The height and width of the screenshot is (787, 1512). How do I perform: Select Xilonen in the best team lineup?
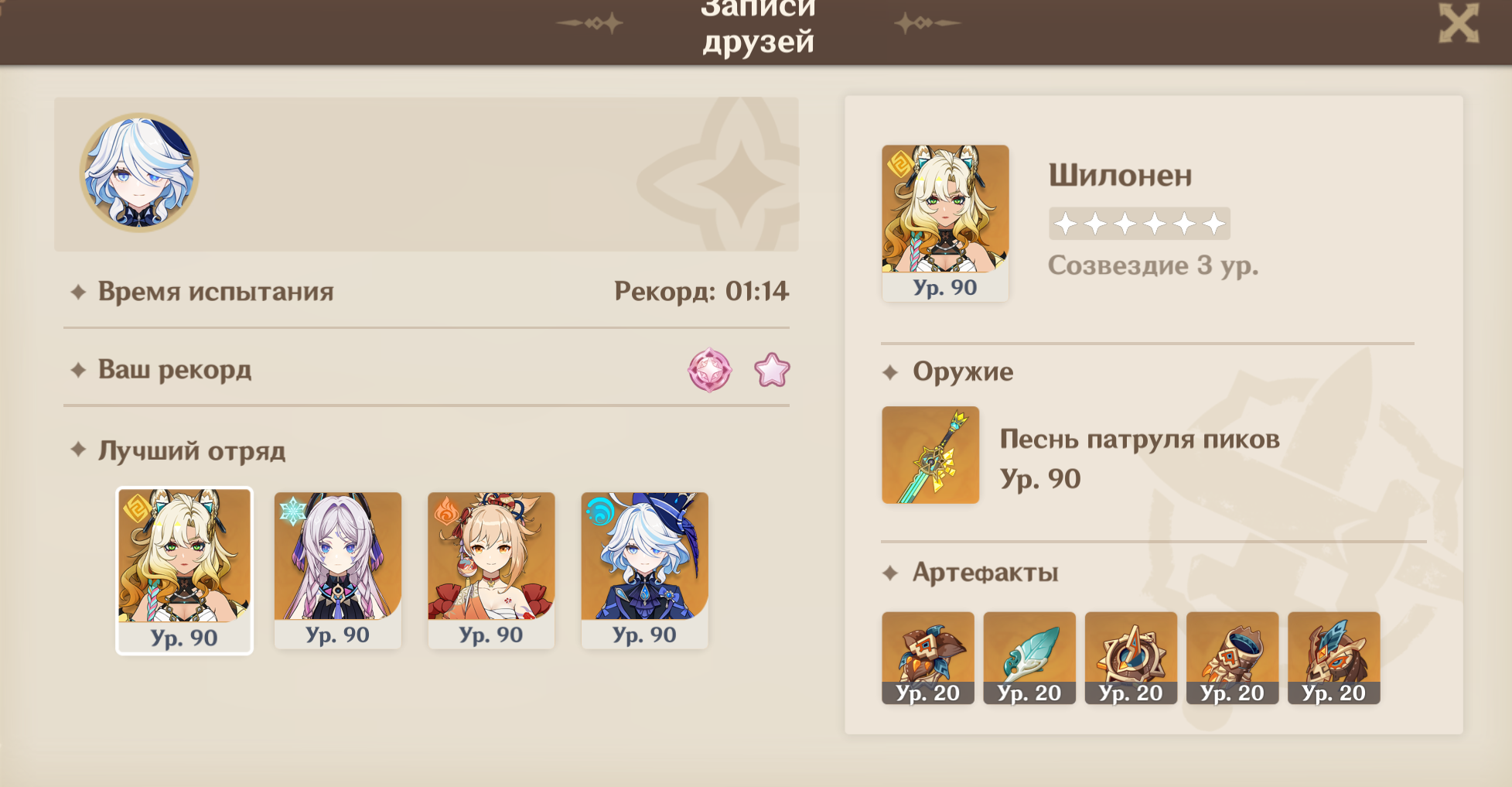184,570
